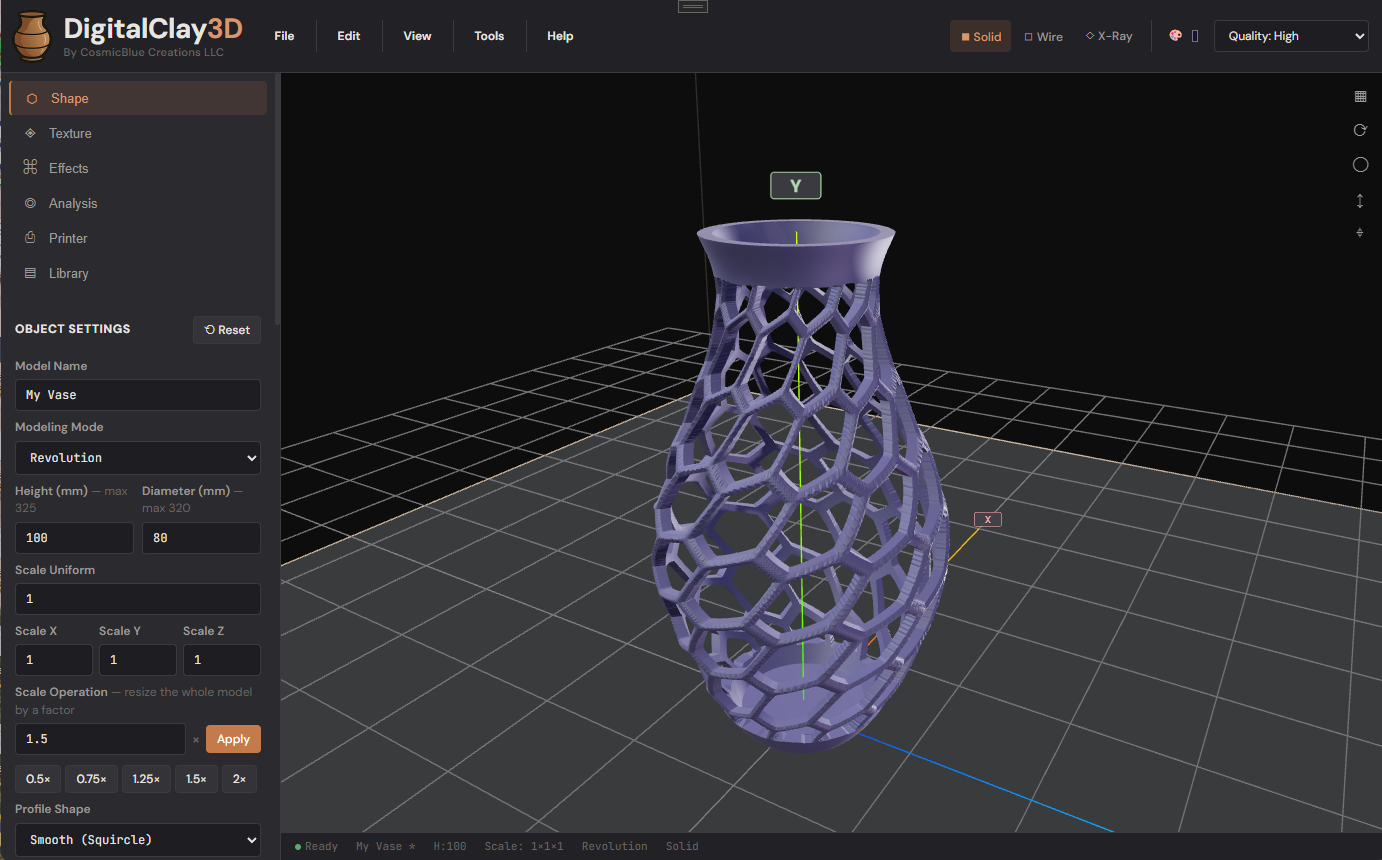1382x860 pixels.
Task: Choose the 0.5× scale preset
Action: (38, 779)
